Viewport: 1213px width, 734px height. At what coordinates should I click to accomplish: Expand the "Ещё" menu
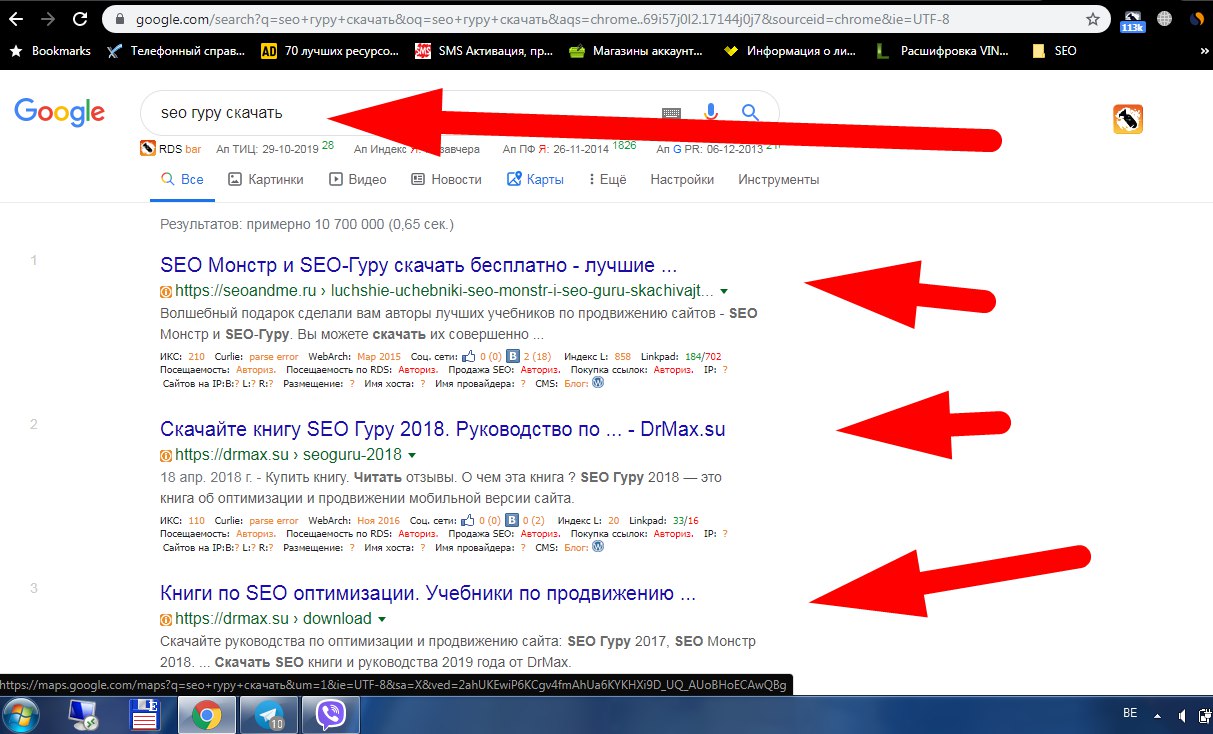(x=607, y=180)
